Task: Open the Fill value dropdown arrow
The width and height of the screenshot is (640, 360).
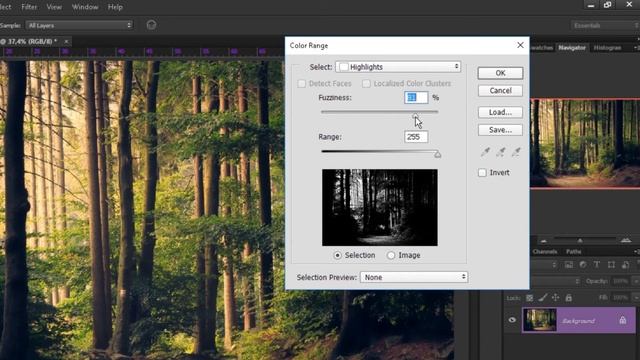Action: (635, 298)
